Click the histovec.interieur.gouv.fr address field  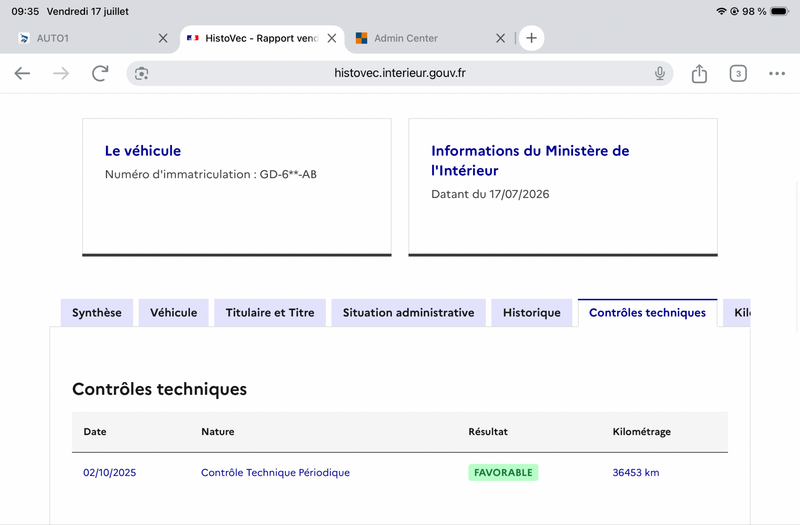399,73
